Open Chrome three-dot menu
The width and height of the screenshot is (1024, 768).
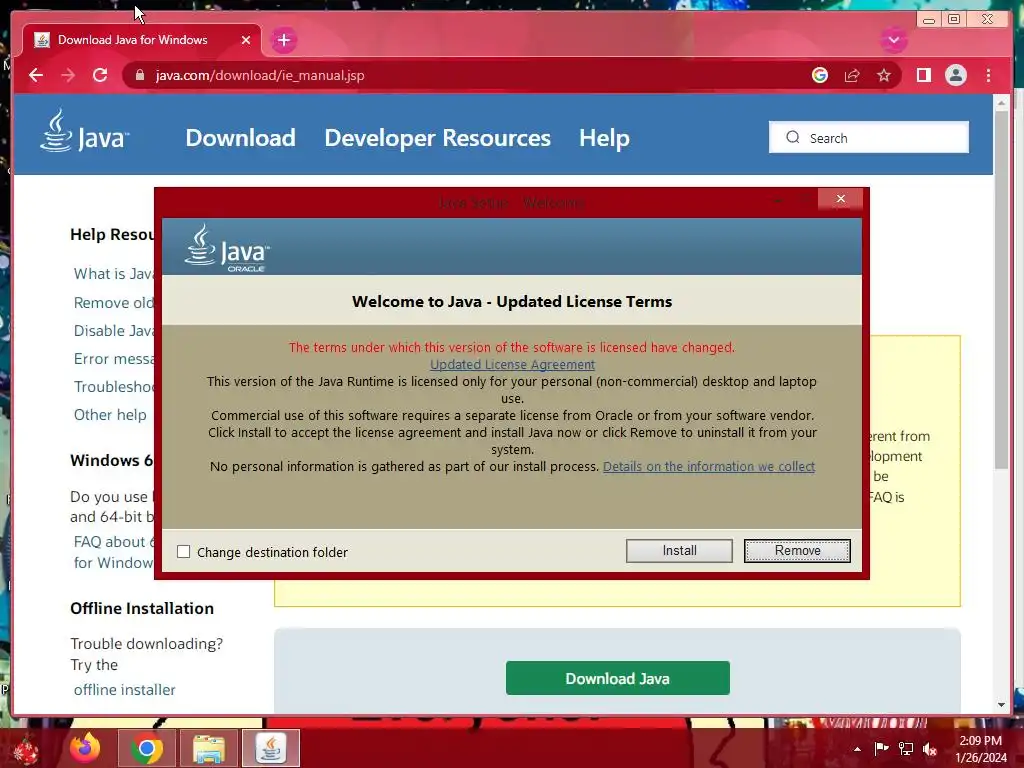pyautogui.click(x=988, y=75)
